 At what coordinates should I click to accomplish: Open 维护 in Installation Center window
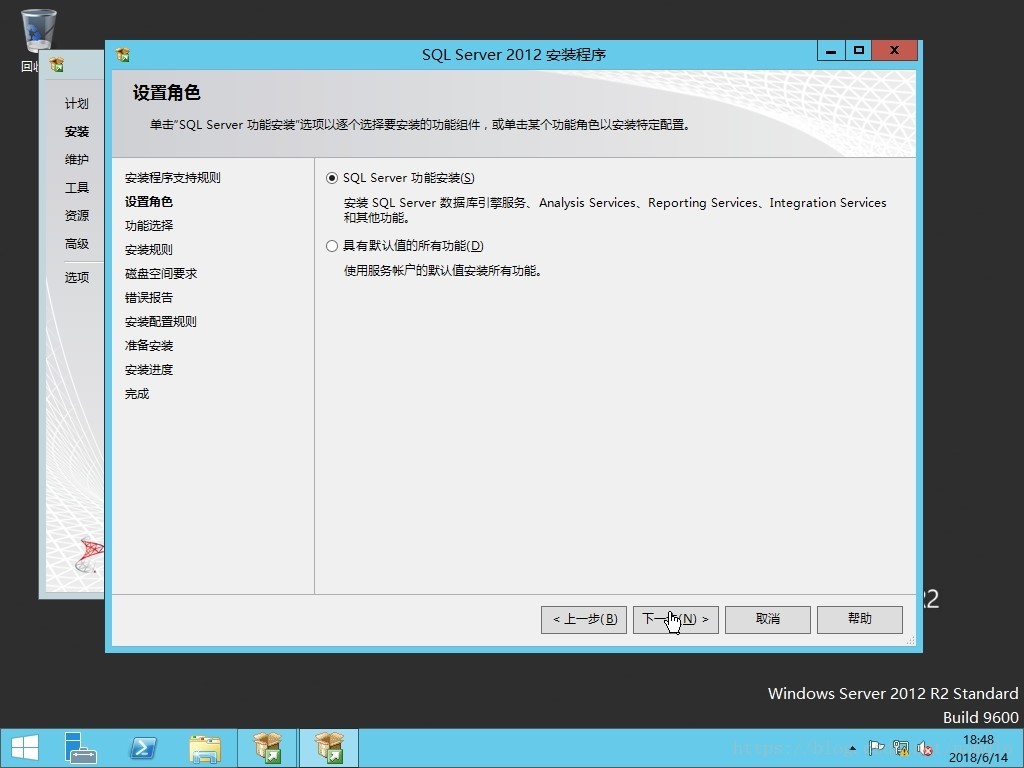(76, 159)
